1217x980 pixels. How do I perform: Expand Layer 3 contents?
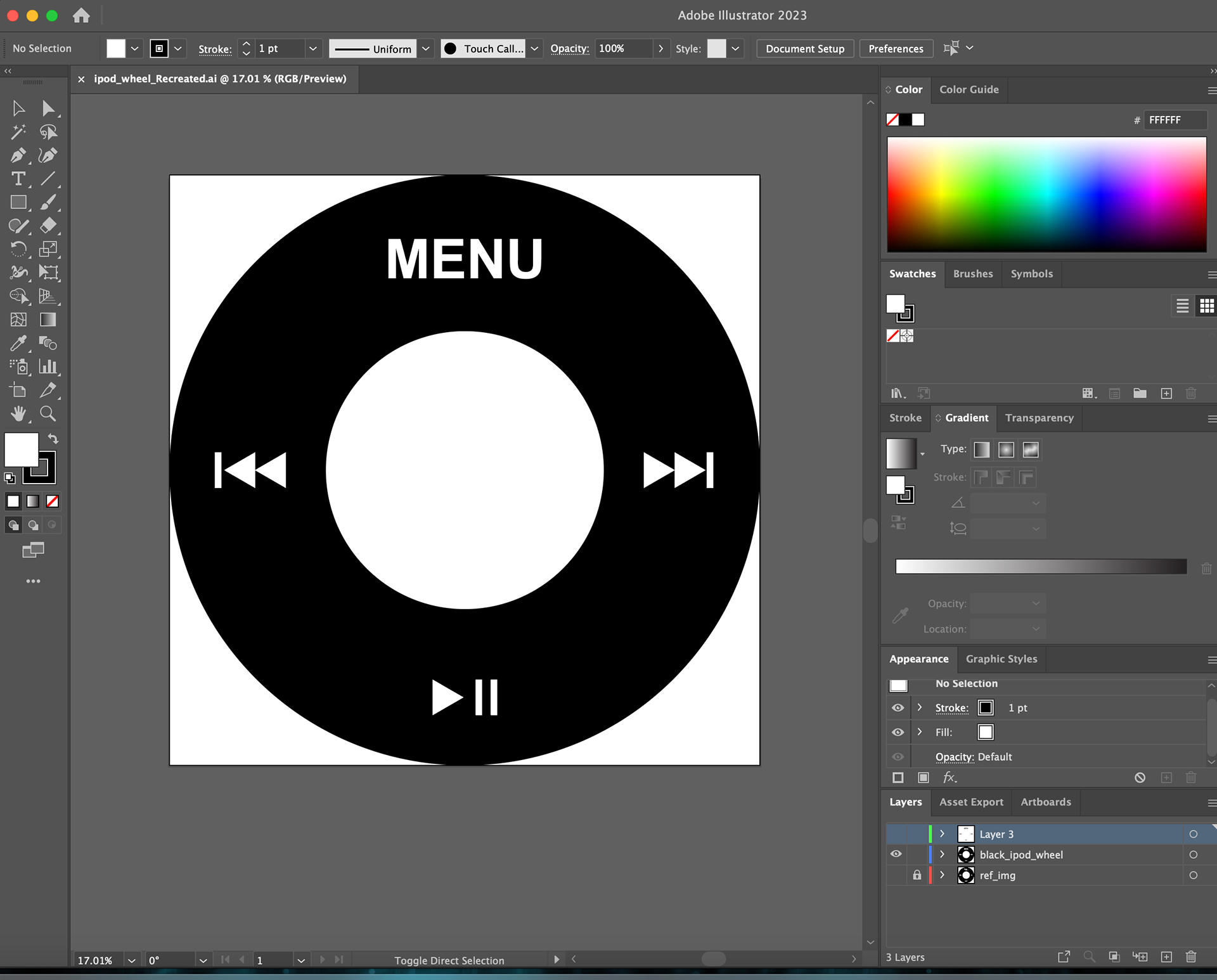[x=943, y=834]
